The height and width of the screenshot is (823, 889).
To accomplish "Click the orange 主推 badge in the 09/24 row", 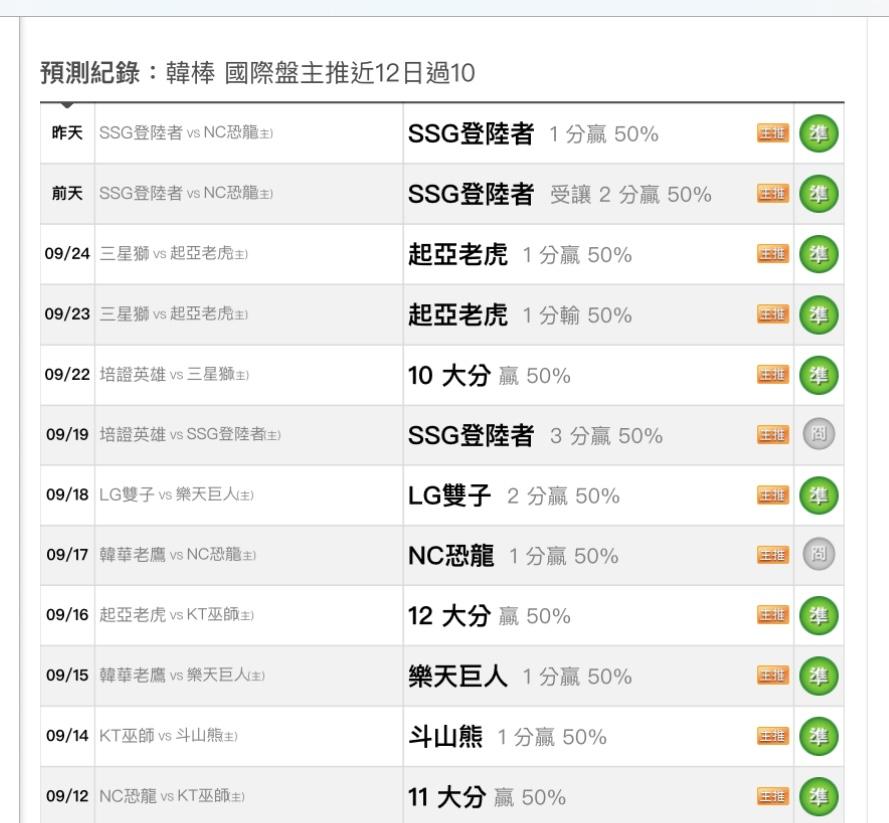I will pyautogui.click(x=773, y=254).
